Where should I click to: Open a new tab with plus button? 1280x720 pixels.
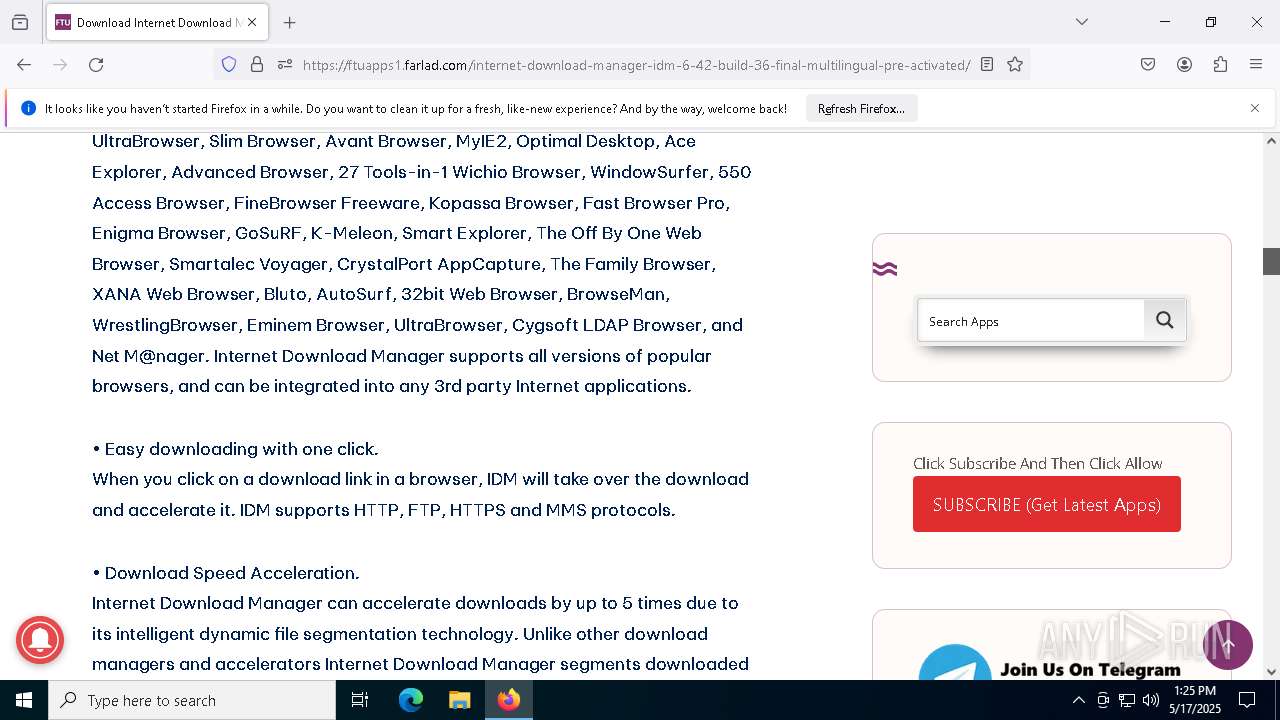pos(290,22)
